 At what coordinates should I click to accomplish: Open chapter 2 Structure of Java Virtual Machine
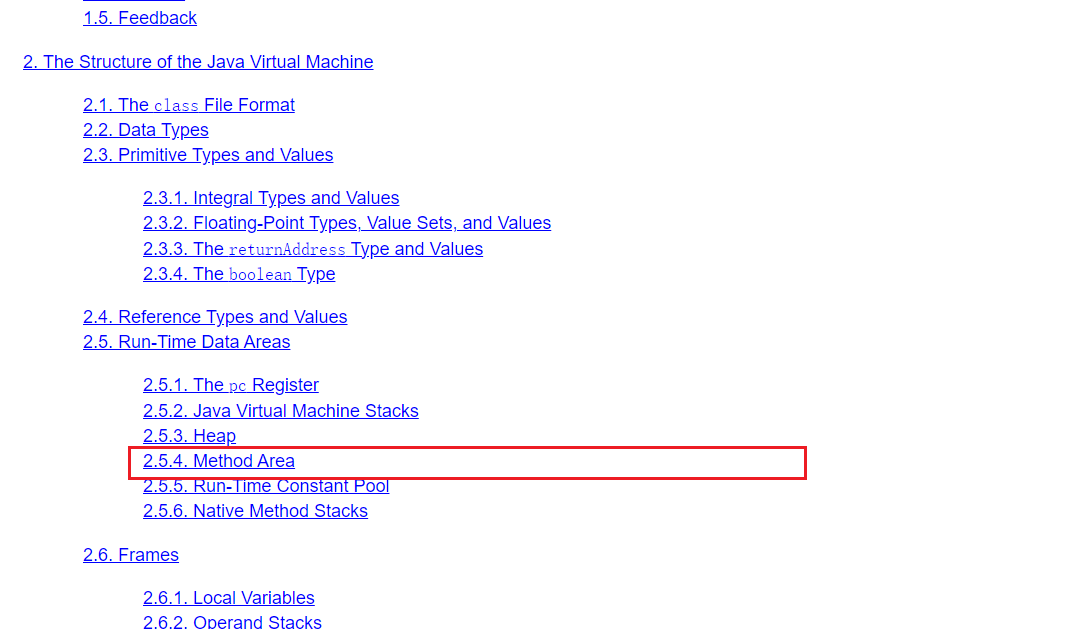click(x=198, y=62)
